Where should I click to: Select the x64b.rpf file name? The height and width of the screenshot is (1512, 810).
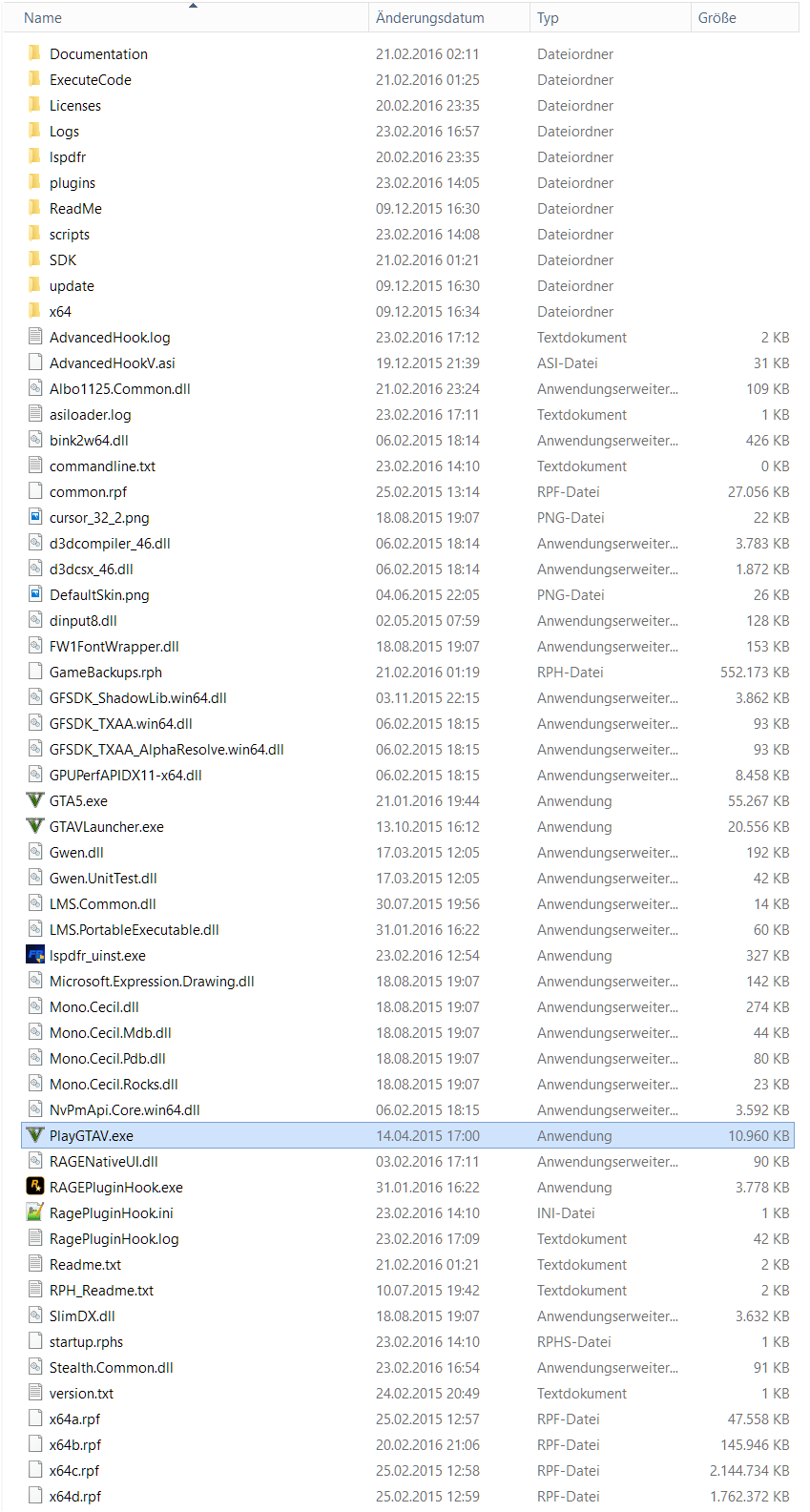click(75, 1445)
